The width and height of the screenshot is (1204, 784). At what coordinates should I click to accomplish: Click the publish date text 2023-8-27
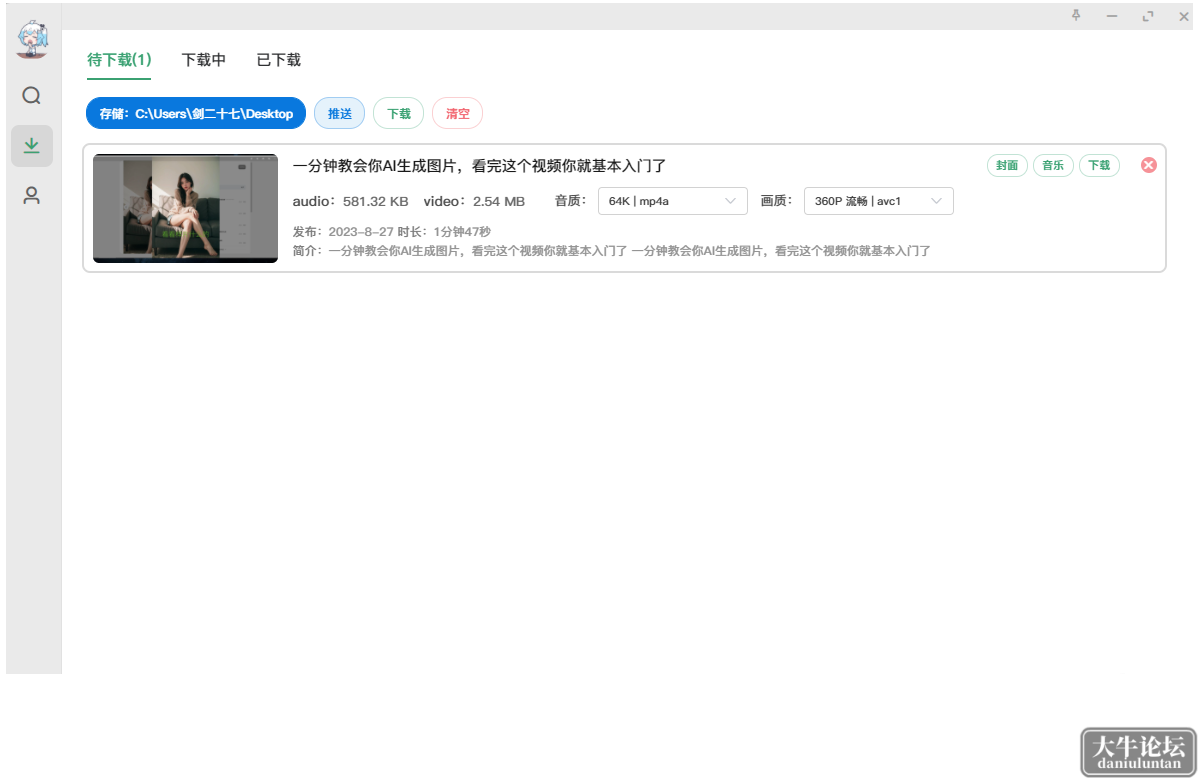361,232
